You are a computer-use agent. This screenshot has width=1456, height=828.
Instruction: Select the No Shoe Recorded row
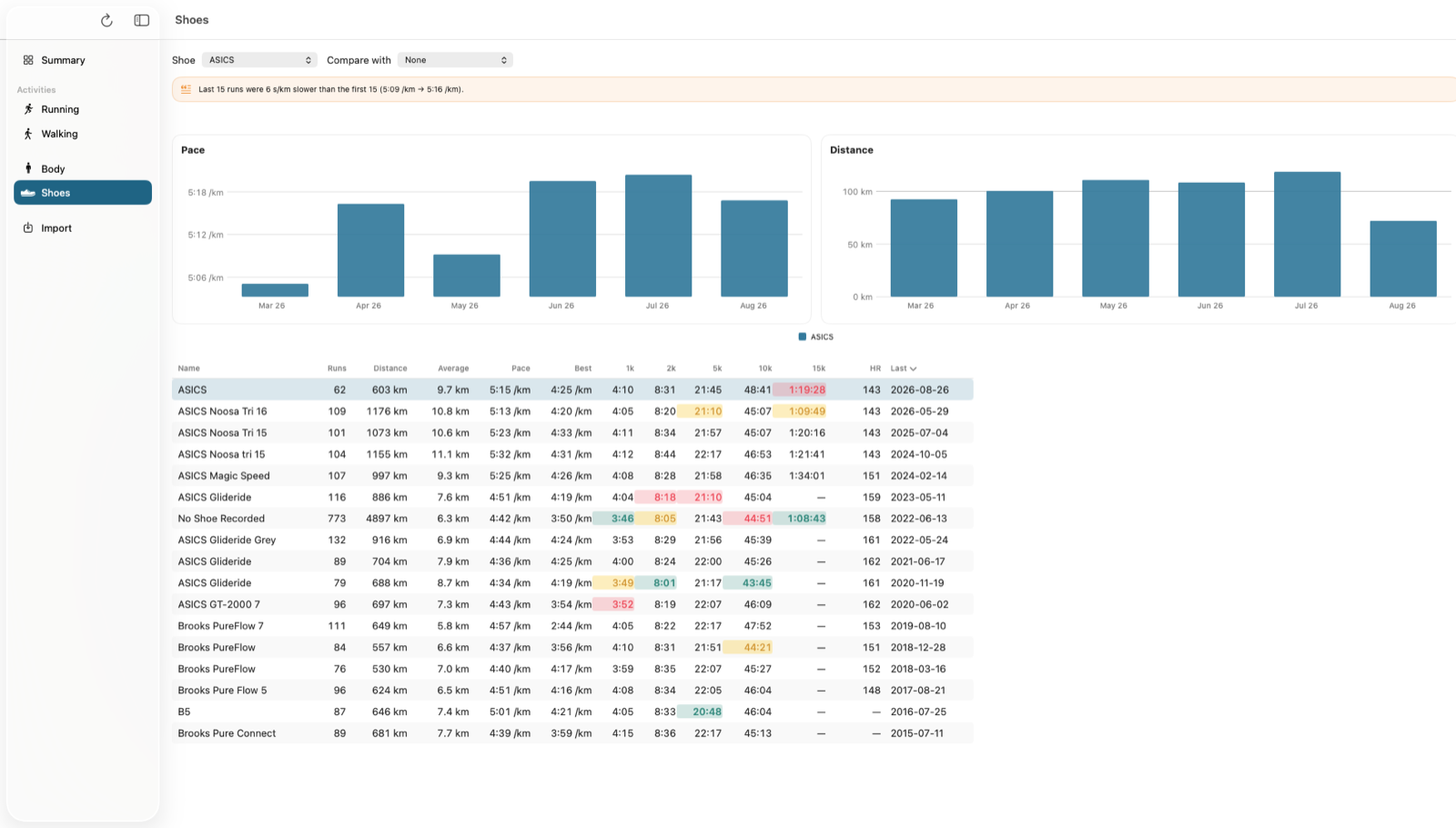[x=572, y=519]
